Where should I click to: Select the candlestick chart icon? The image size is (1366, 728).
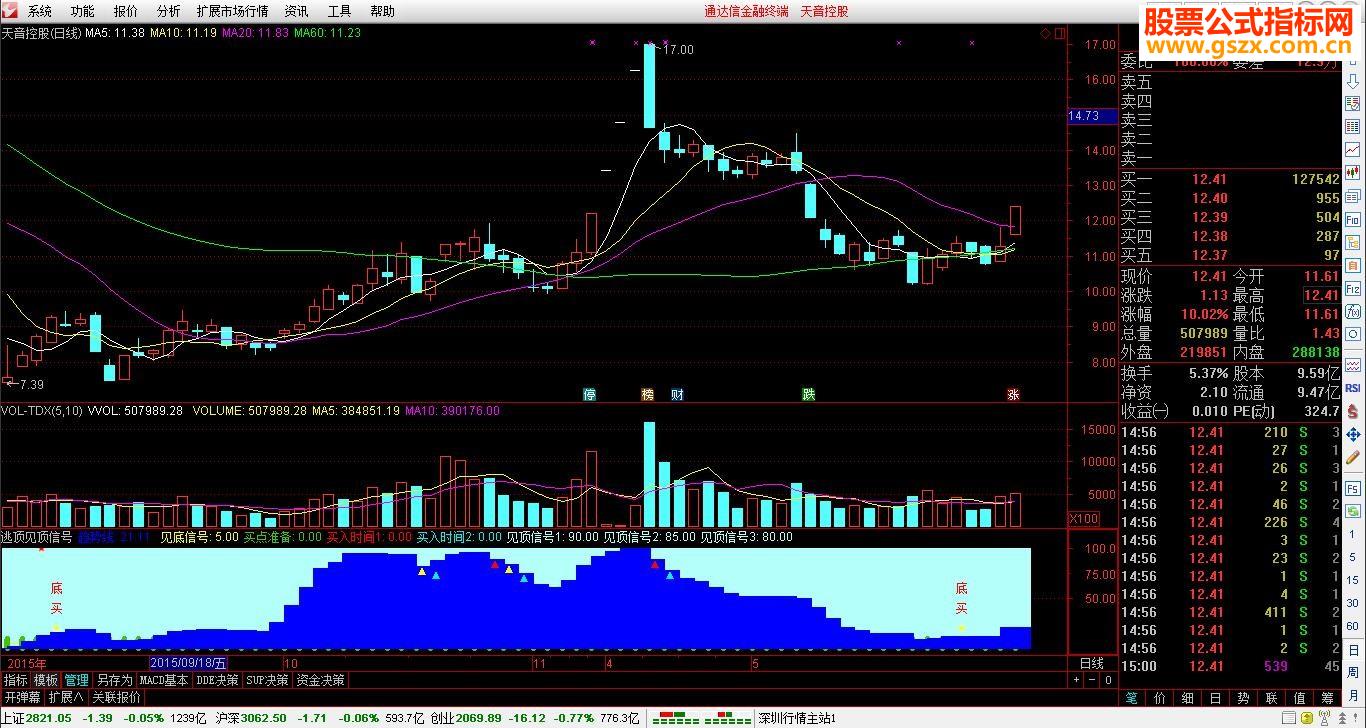tap(1353, 172)
